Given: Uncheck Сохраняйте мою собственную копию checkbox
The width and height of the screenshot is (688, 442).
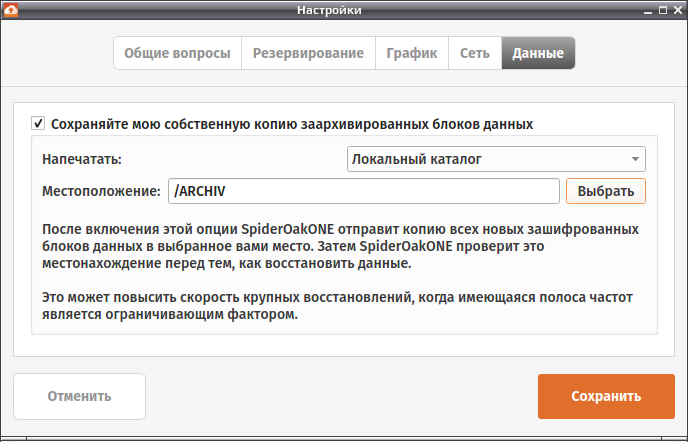Looking at the screenshot, I should tap(38, 123).
